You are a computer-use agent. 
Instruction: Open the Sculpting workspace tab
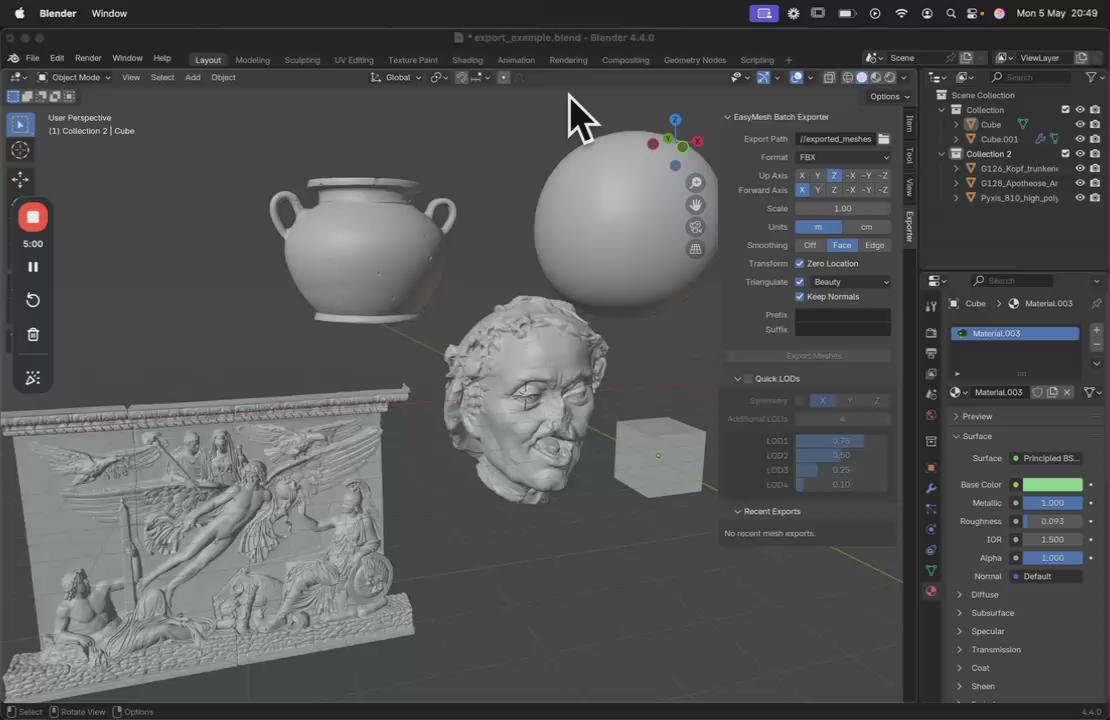[x=302, y=60]
